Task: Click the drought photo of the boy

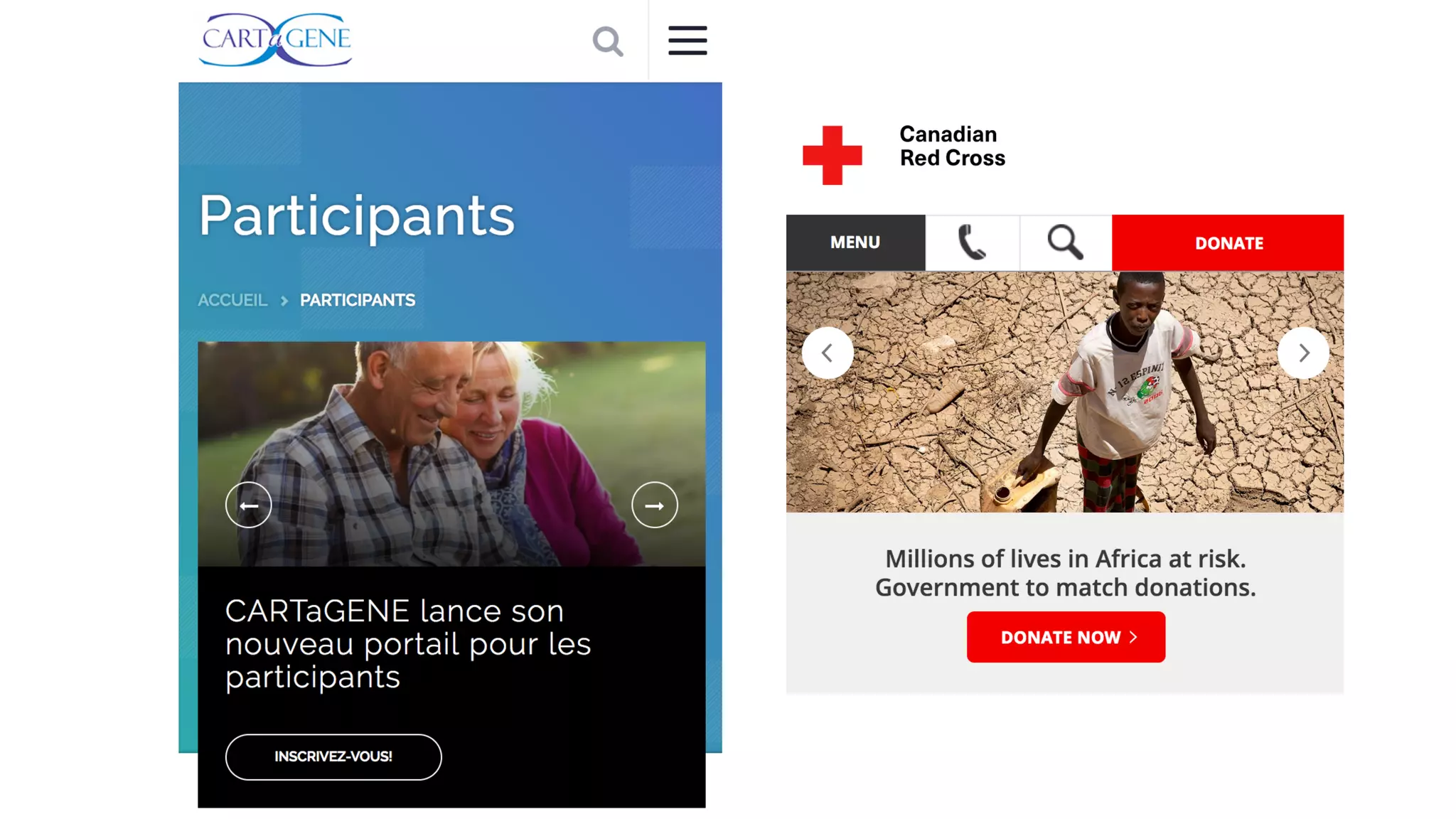Action: pyautogui.click(x=1065, y=392)
